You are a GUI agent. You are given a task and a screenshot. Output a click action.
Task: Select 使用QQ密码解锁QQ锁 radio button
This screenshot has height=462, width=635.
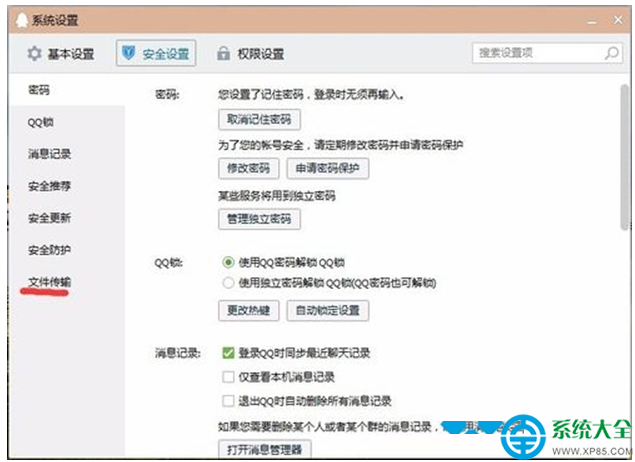coord(228,263)
